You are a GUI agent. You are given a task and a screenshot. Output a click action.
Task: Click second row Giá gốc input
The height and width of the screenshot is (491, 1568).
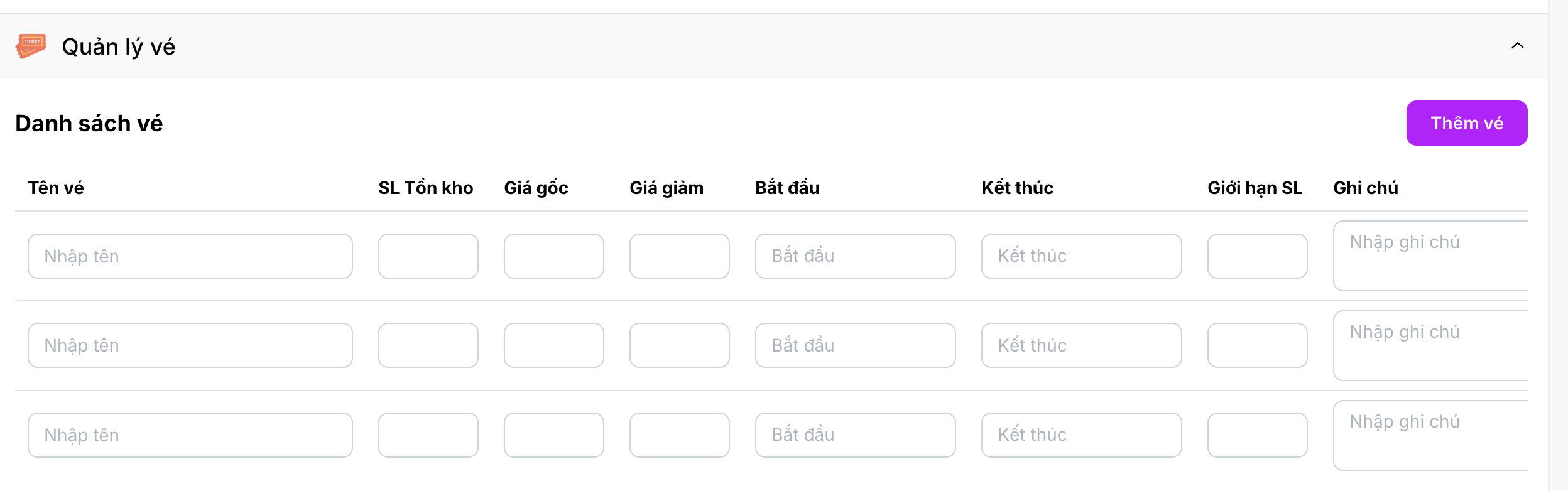[x=554, y=345]
